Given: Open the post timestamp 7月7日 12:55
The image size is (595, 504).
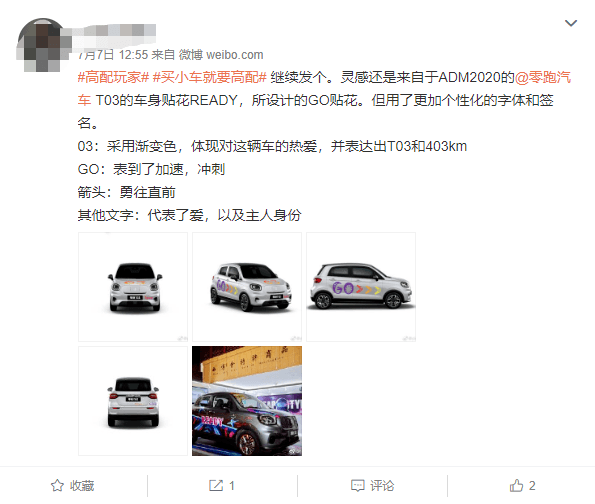Looking at the screenshot, I should tap(113, 55).
